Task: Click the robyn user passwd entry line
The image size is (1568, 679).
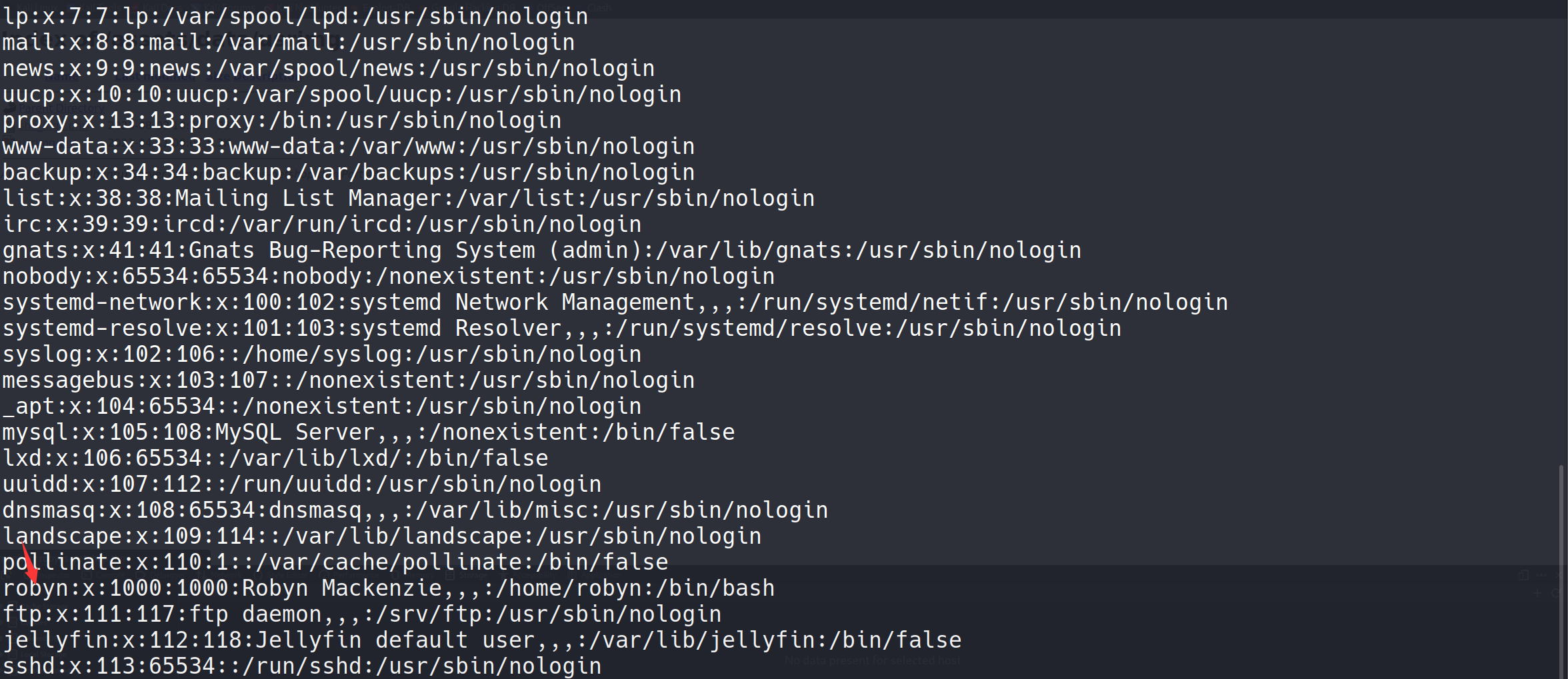Action: [388, 588]
